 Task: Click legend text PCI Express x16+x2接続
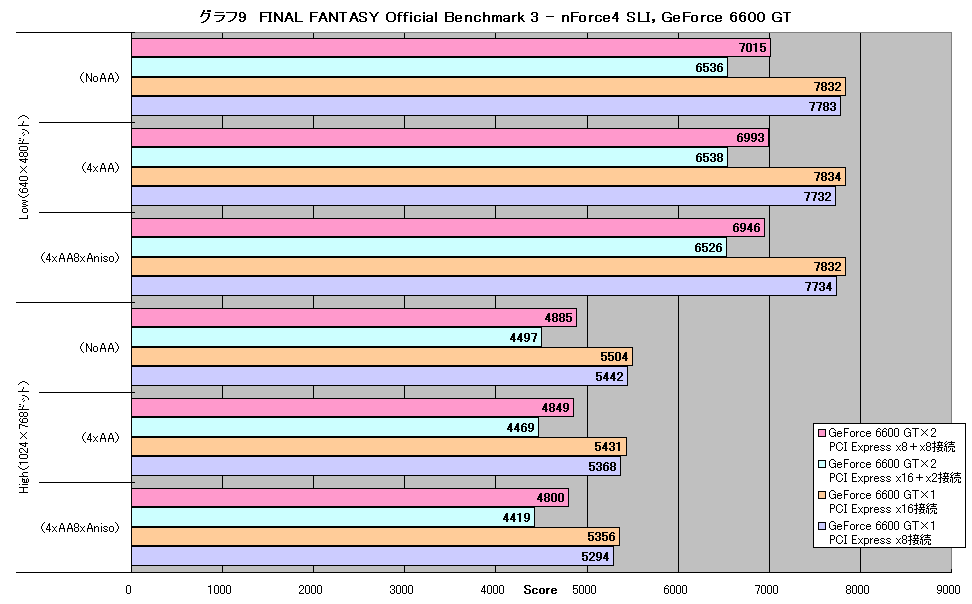895,478
